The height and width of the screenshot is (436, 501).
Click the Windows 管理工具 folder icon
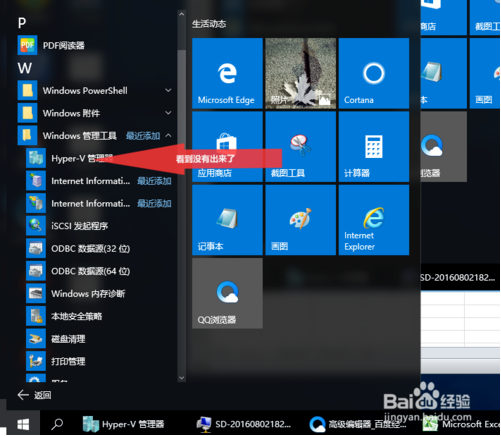click(27, 135)
